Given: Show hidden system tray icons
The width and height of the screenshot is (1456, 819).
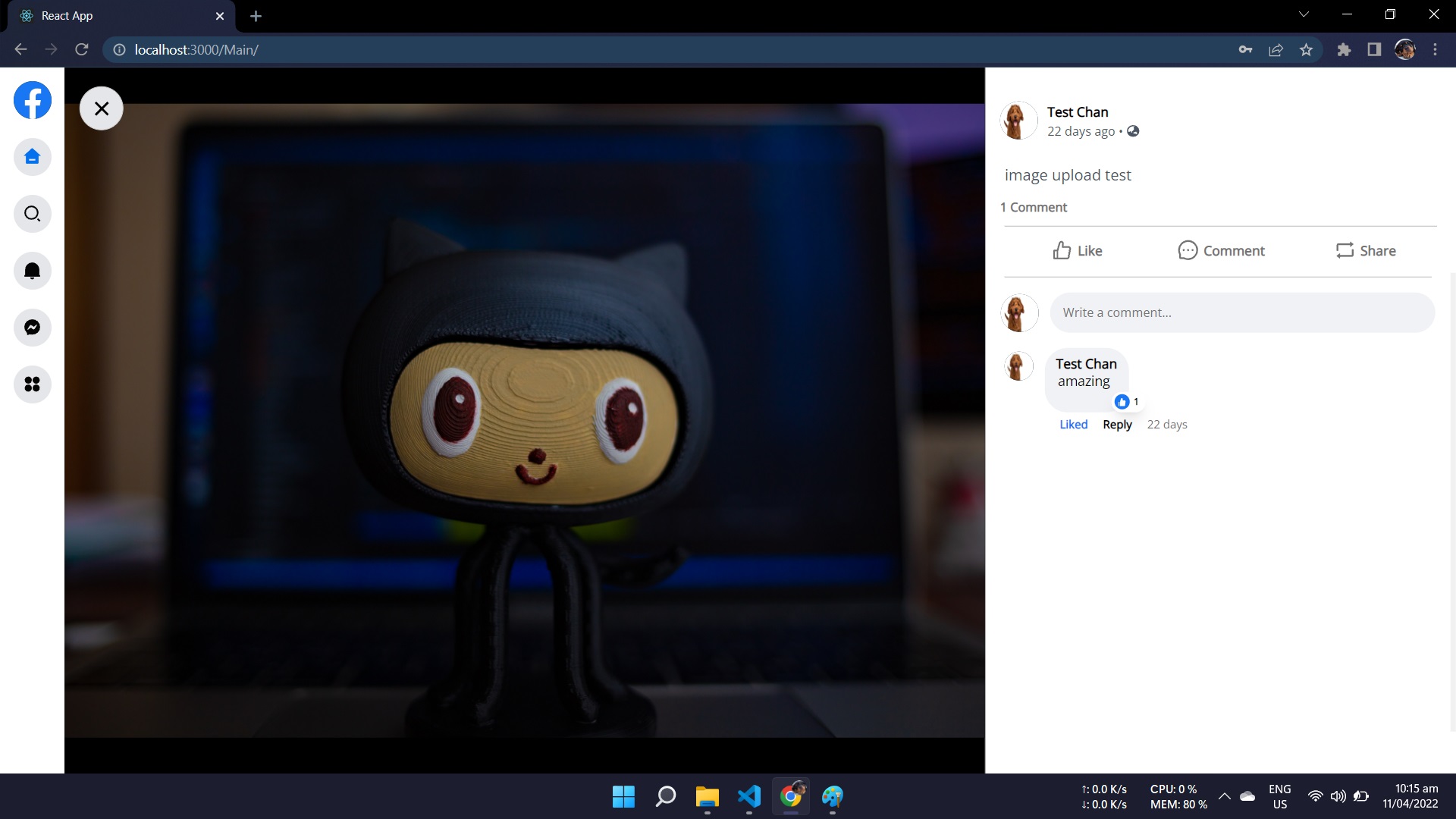Looking at the screenshot, I should click(1224, 796).
